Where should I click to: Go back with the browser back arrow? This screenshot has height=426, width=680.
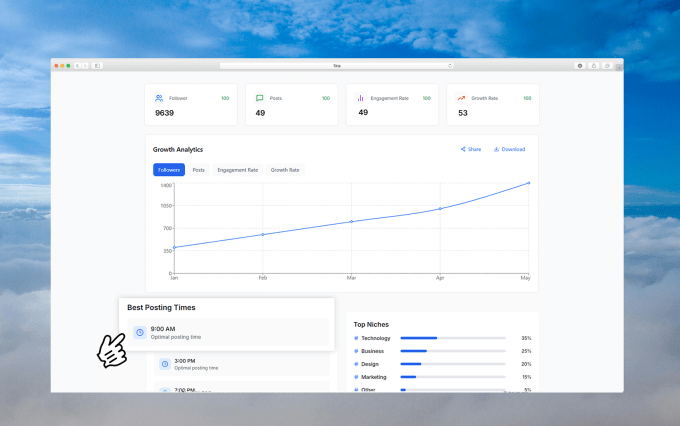point(79,66)
